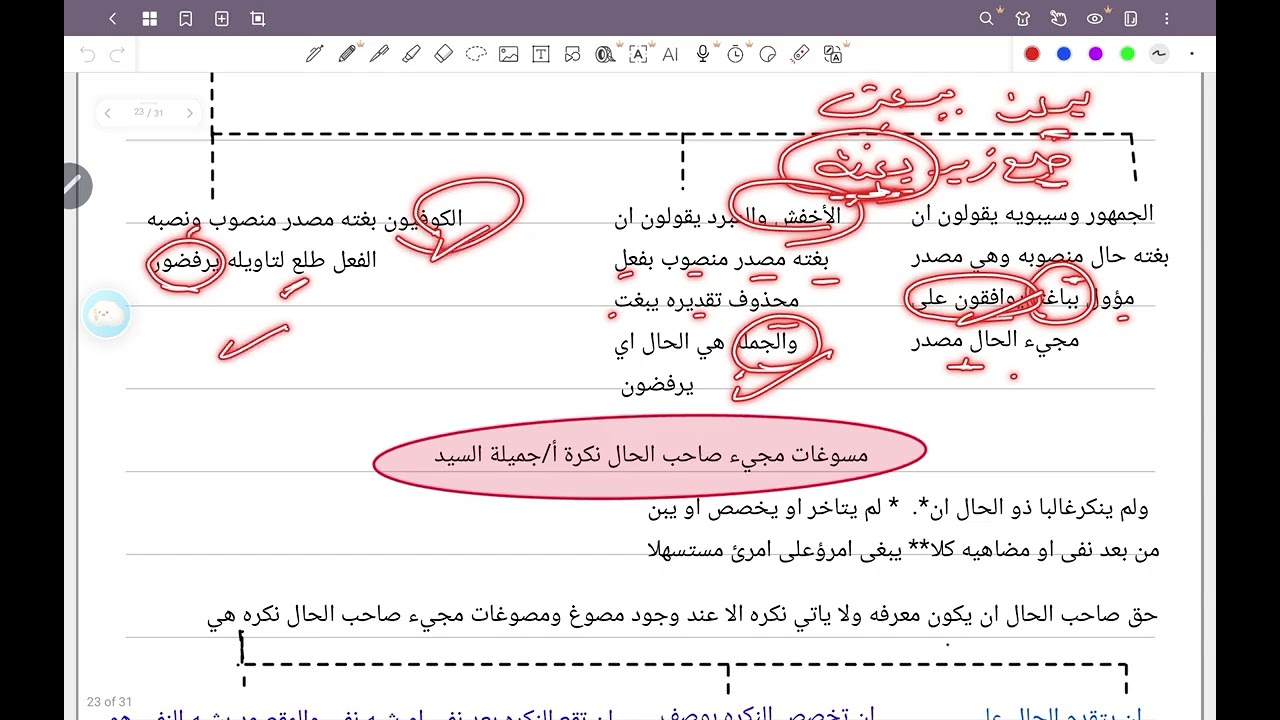Select the eraser tool
Image resolution: width=1280 pixels, height=720 pixels.
(x=444, y=54)
